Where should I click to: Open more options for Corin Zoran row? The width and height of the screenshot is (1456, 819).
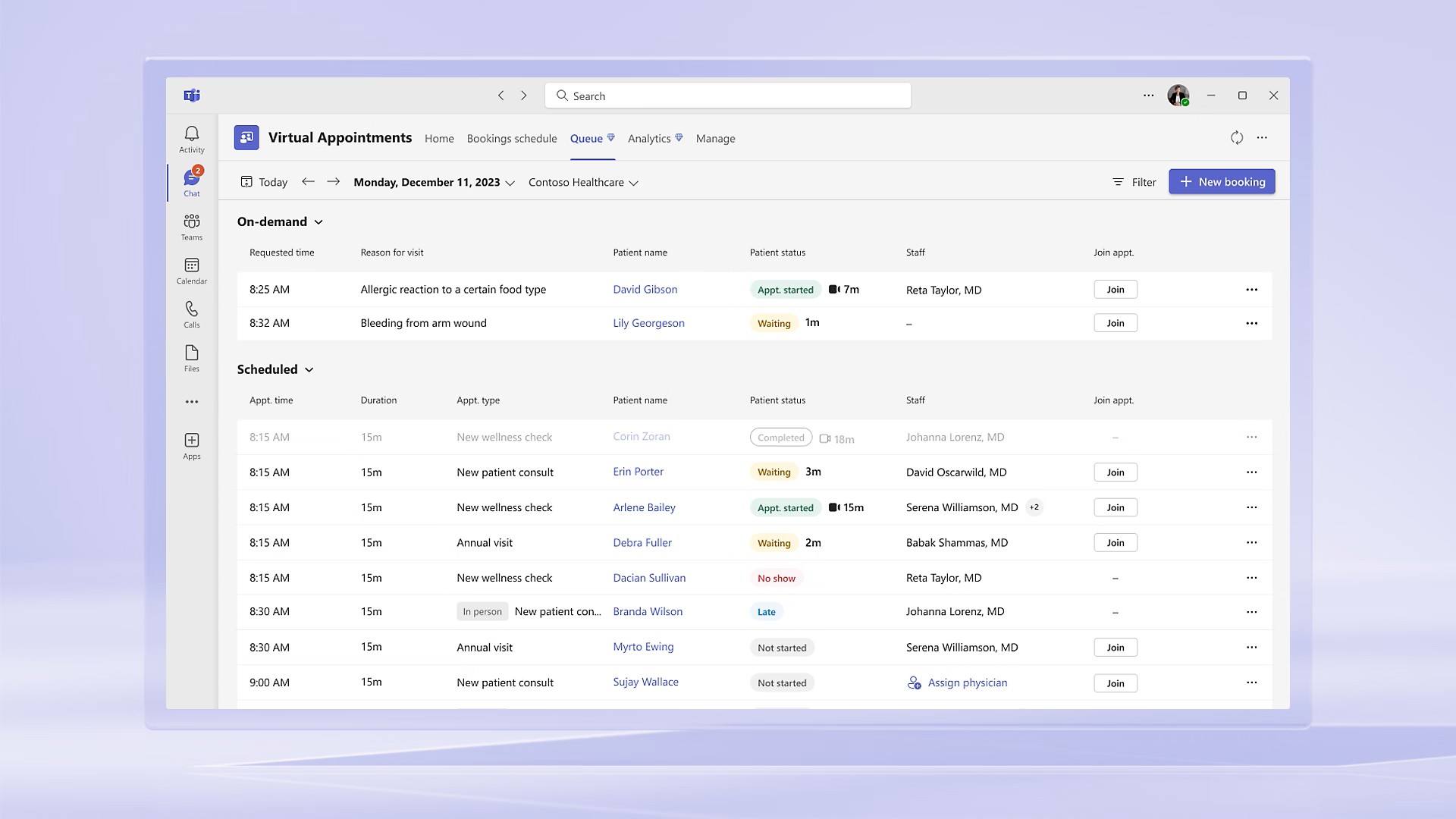pyautogui.click(x=1252, y=437)
